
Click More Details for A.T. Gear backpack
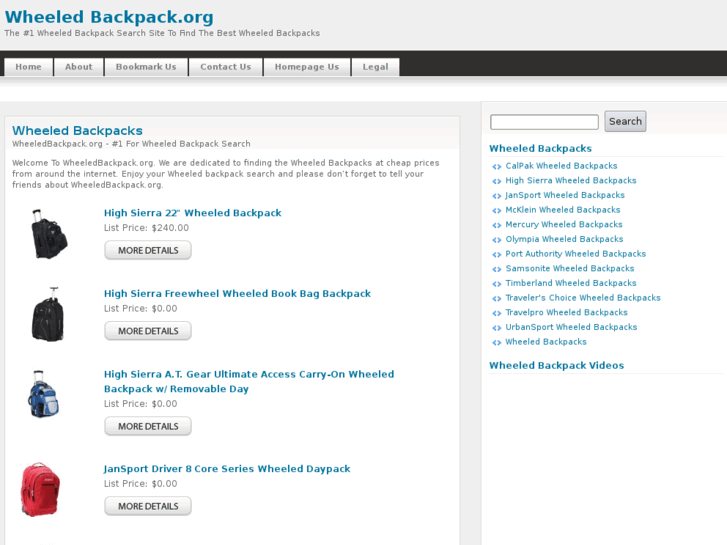click(148, 426)
